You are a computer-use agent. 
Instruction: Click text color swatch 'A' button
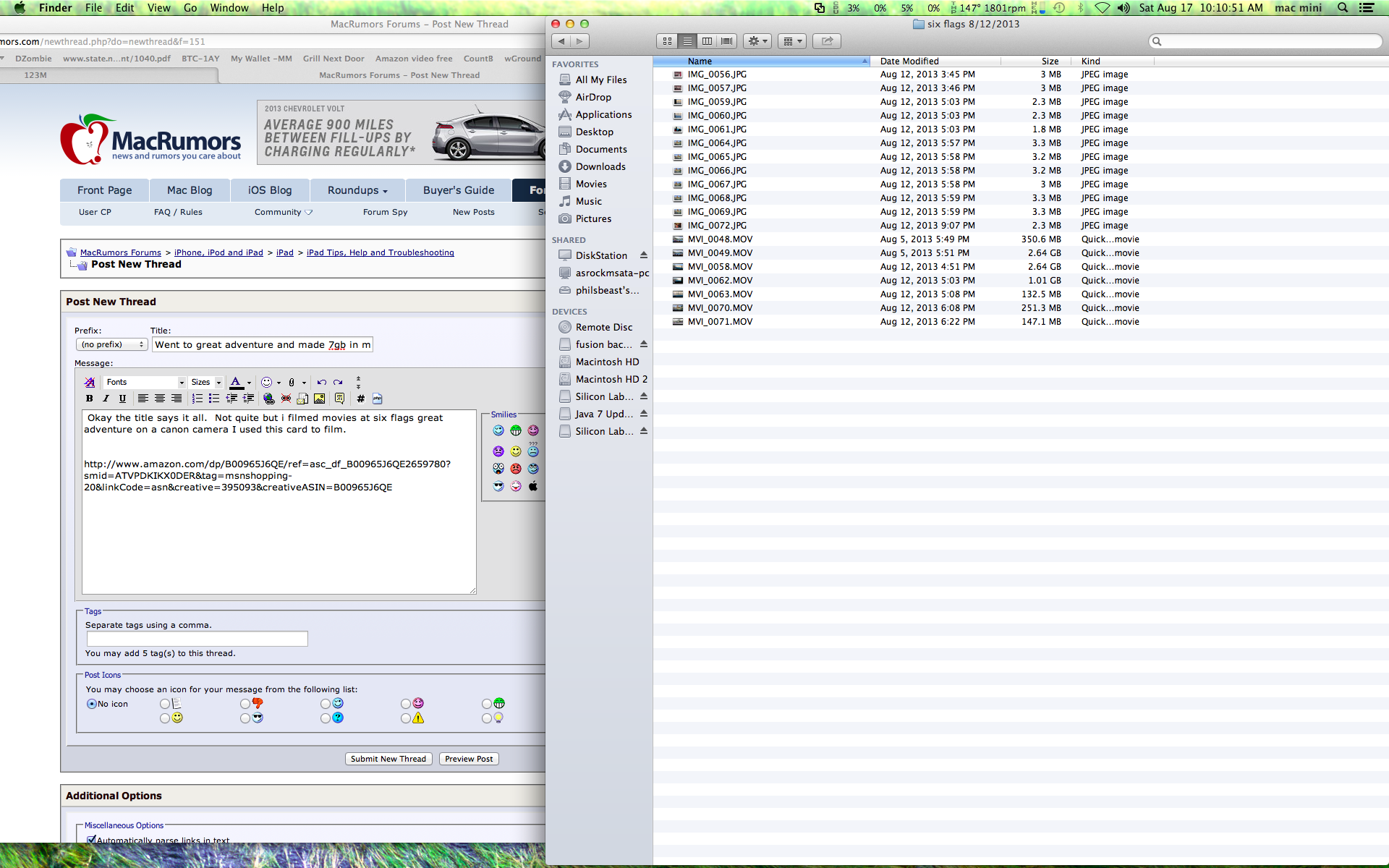[236, 383]
